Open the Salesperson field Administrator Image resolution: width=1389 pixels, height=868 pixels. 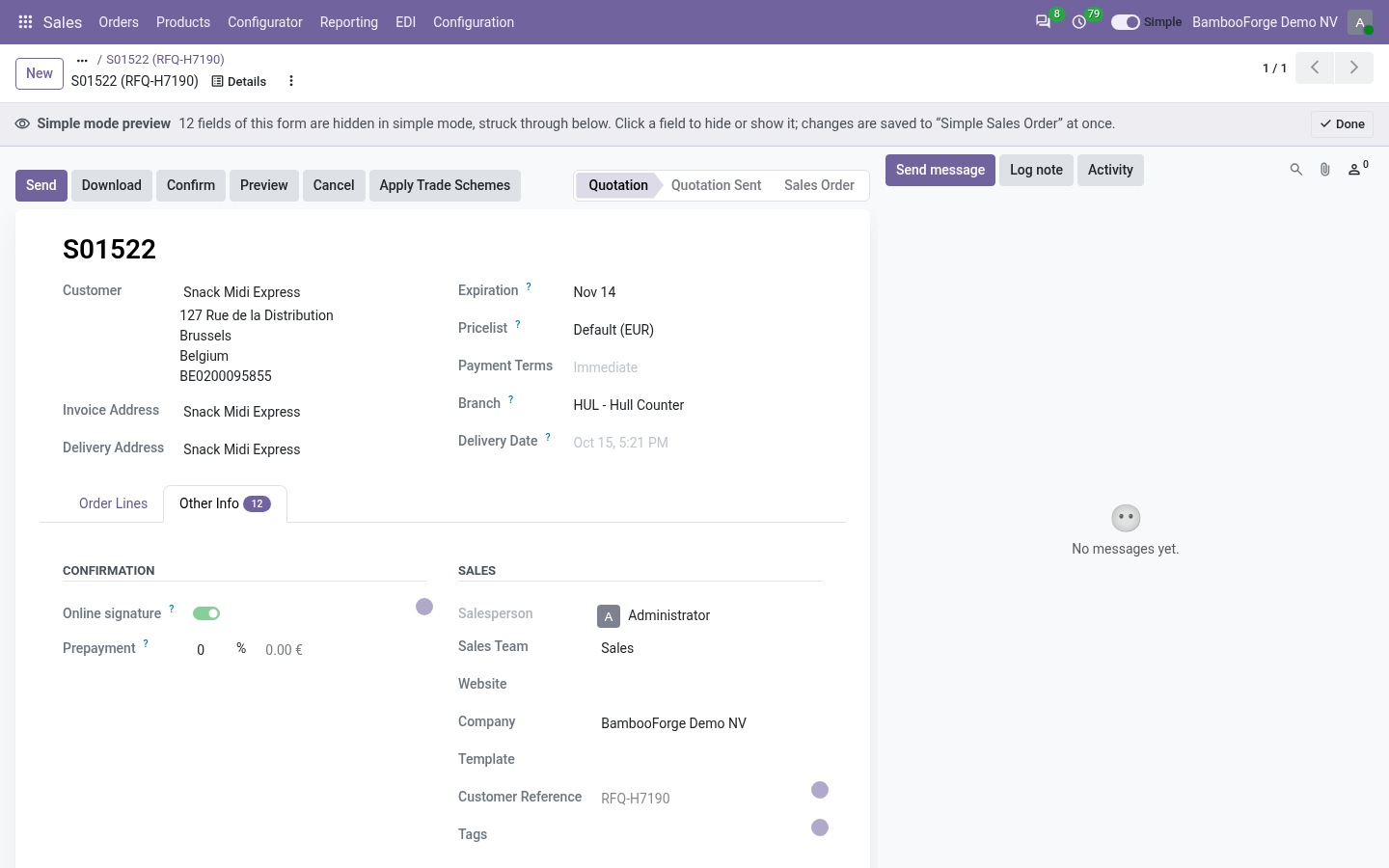710,615
